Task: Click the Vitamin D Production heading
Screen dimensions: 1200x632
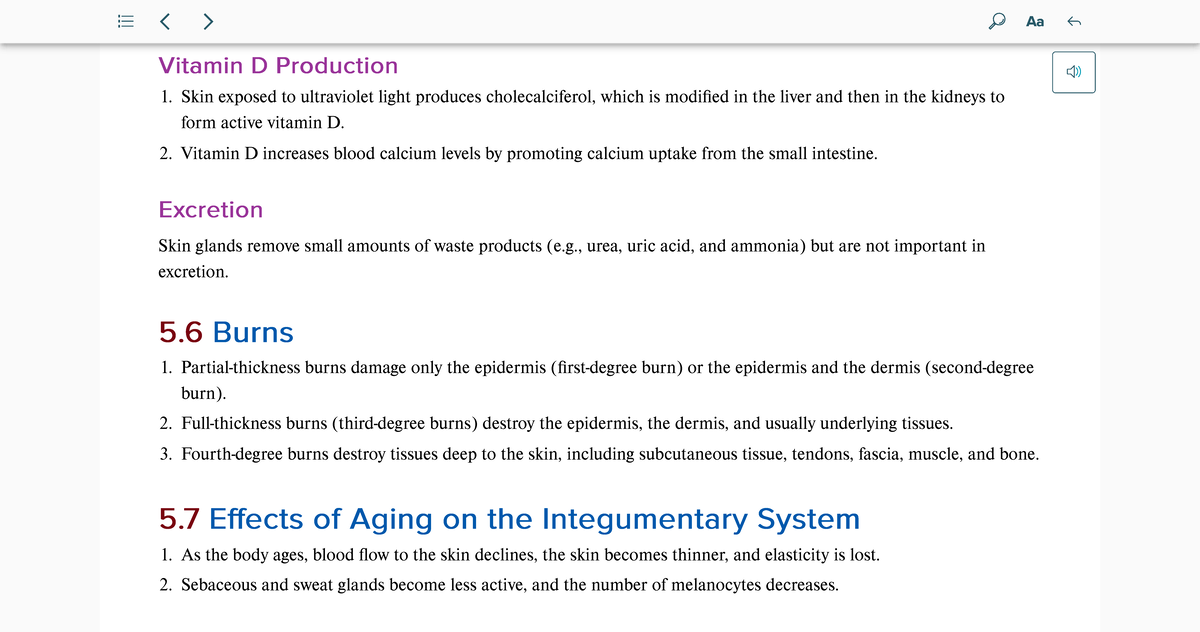Action: [277, 65]
